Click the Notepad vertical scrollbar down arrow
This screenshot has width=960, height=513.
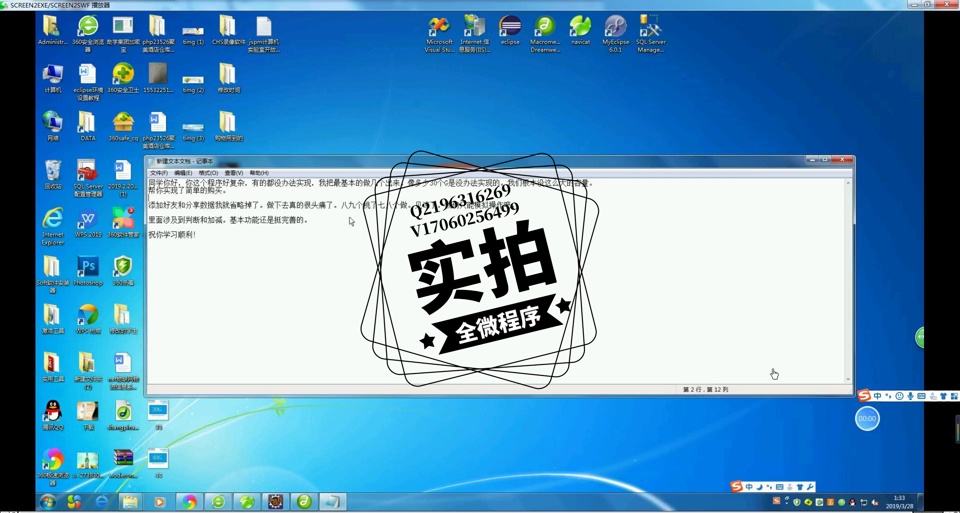[x=848, y=379]
